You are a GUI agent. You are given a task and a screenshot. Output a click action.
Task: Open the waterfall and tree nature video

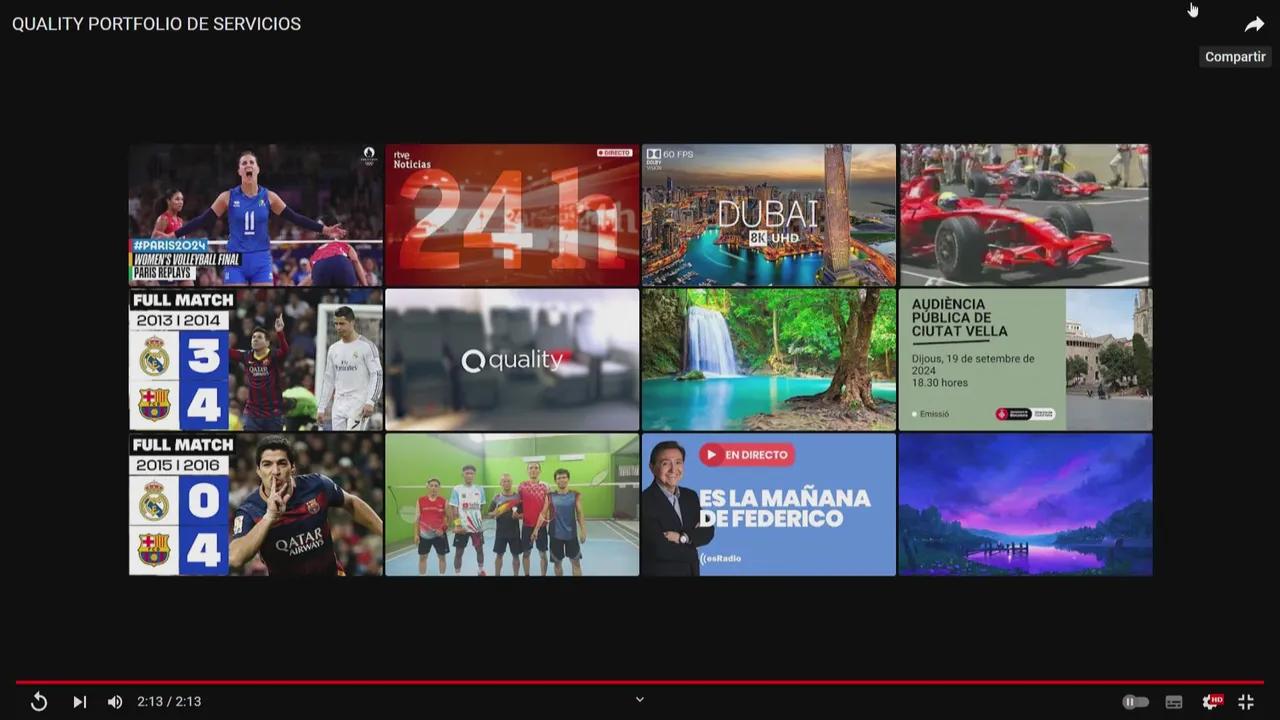pos(769,360)
